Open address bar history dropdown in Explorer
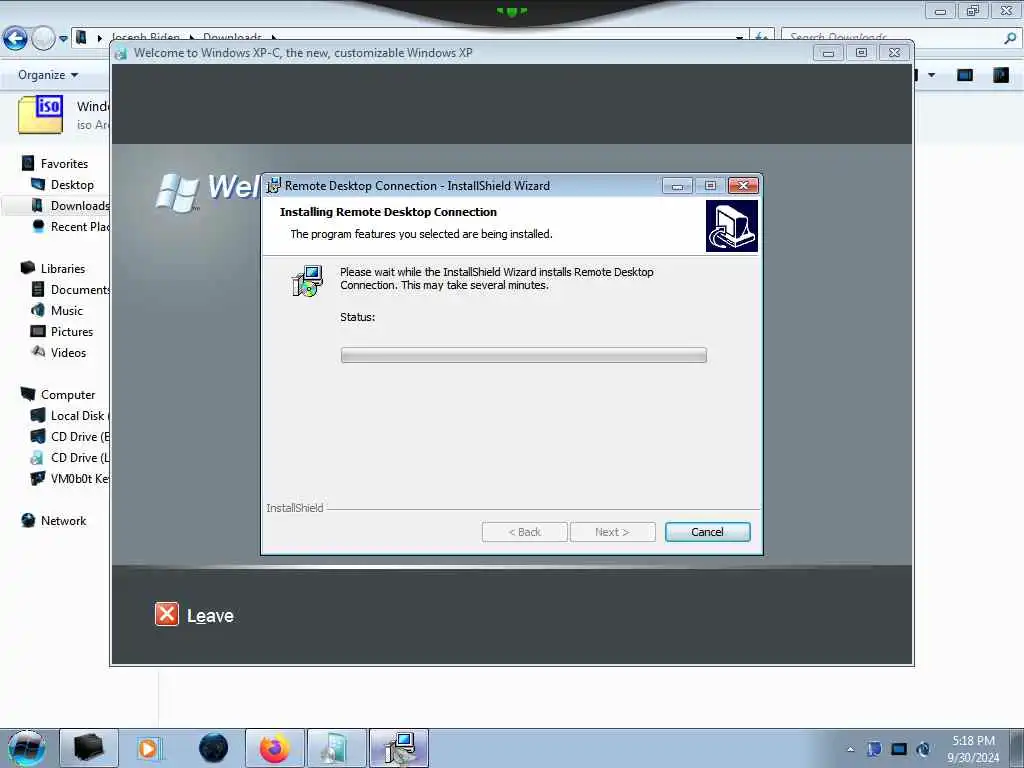 click(x=739, y=38)
